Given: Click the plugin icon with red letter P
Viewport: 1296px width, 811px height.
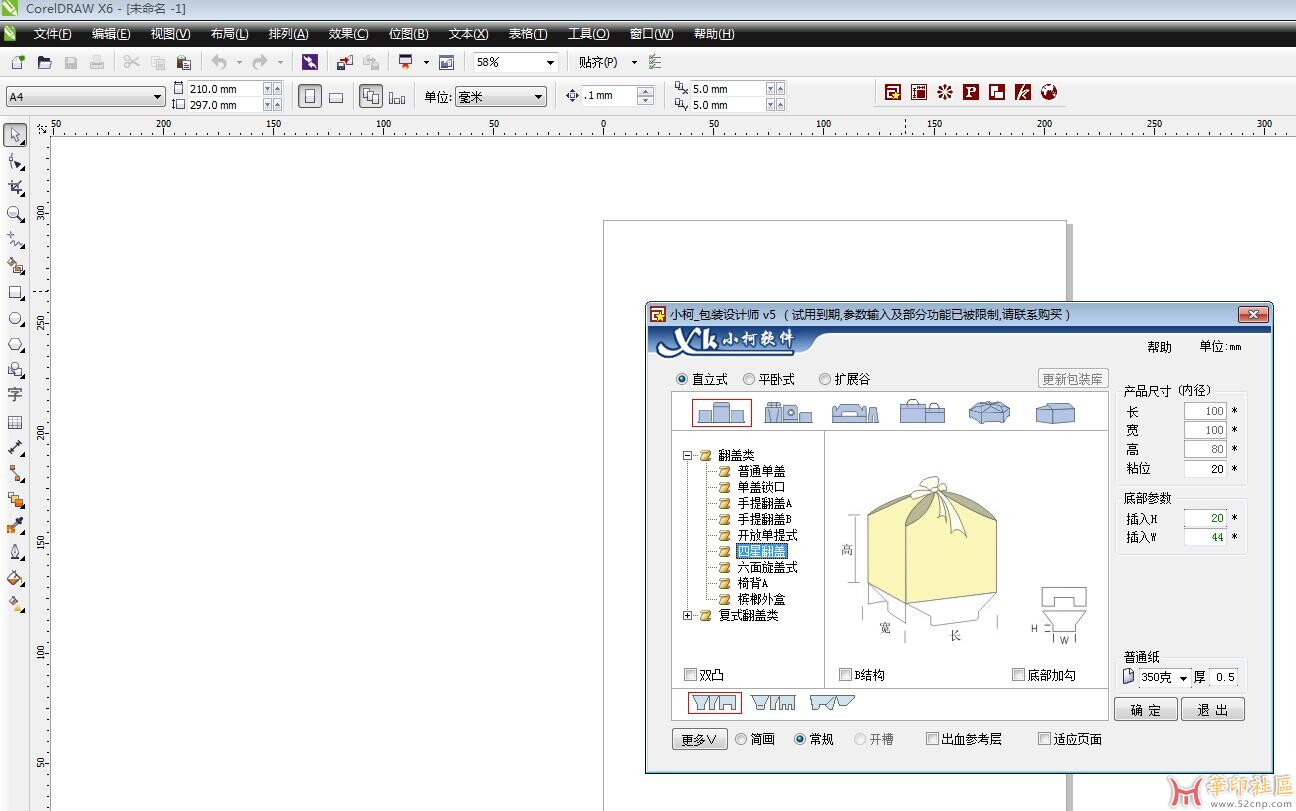Looking at the screenshot, I should pyautogui.click(x=970, y=92).
